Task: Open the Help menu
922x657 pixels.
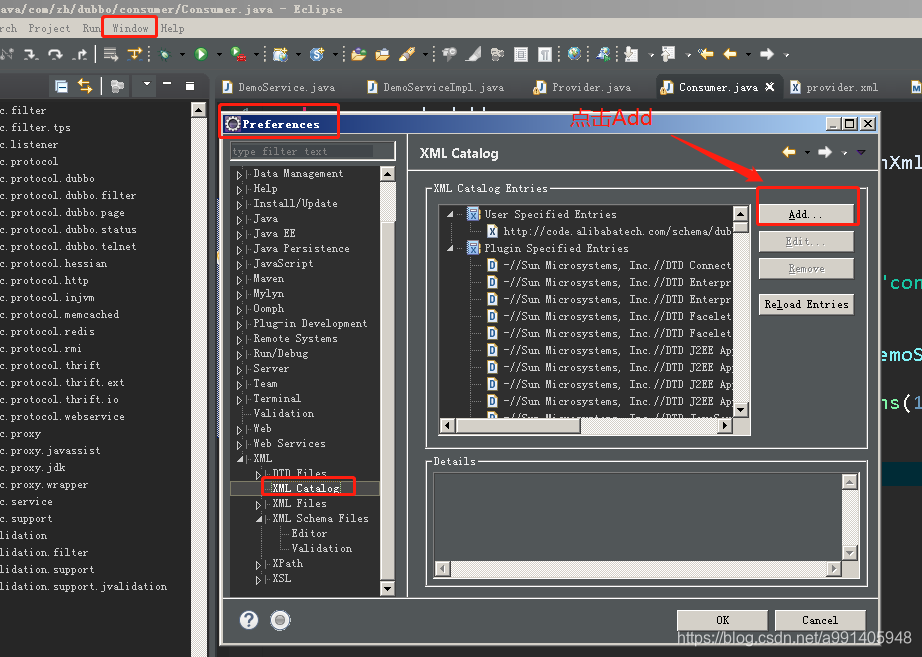Action: click(172, 28)
